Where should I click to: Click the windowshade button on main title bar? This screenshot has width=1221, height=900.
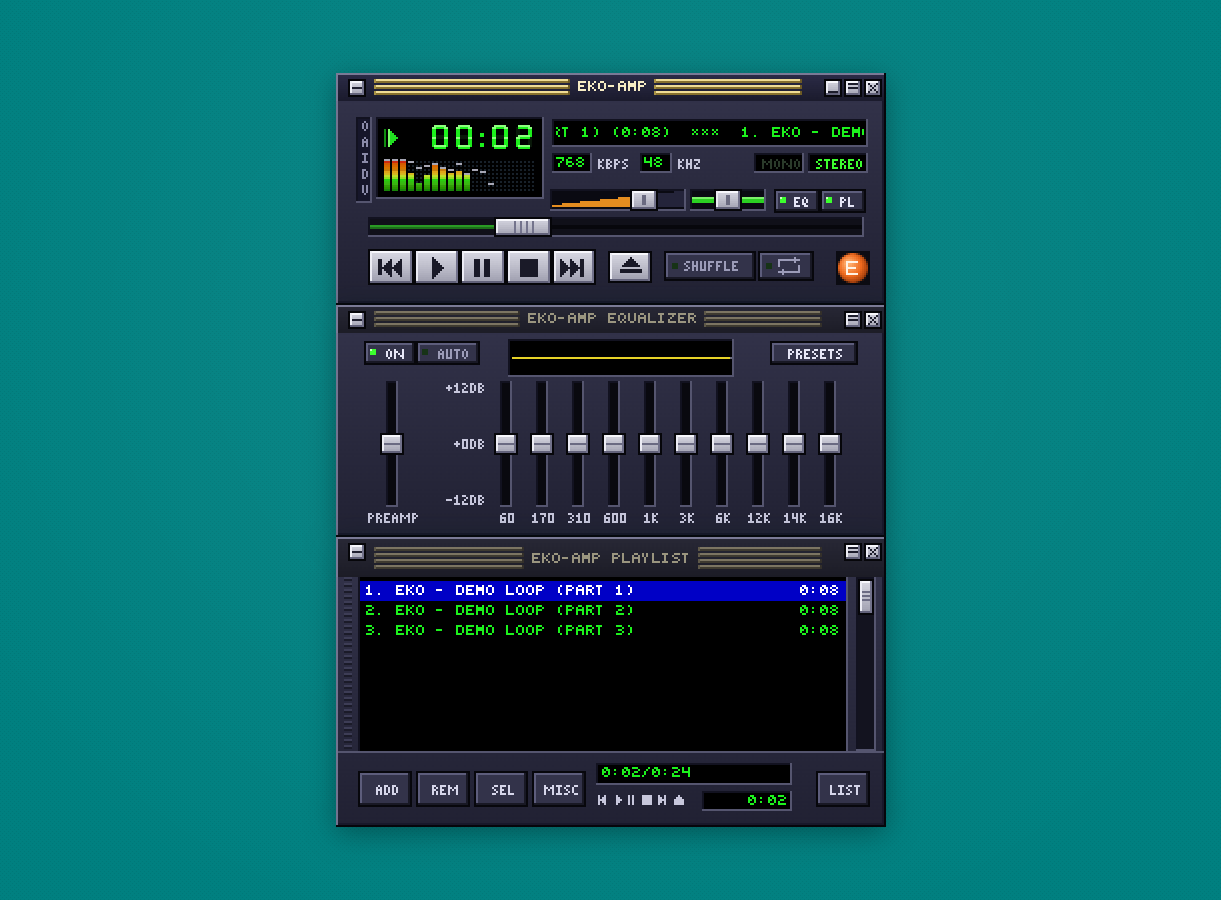click(x=853, y=87)
